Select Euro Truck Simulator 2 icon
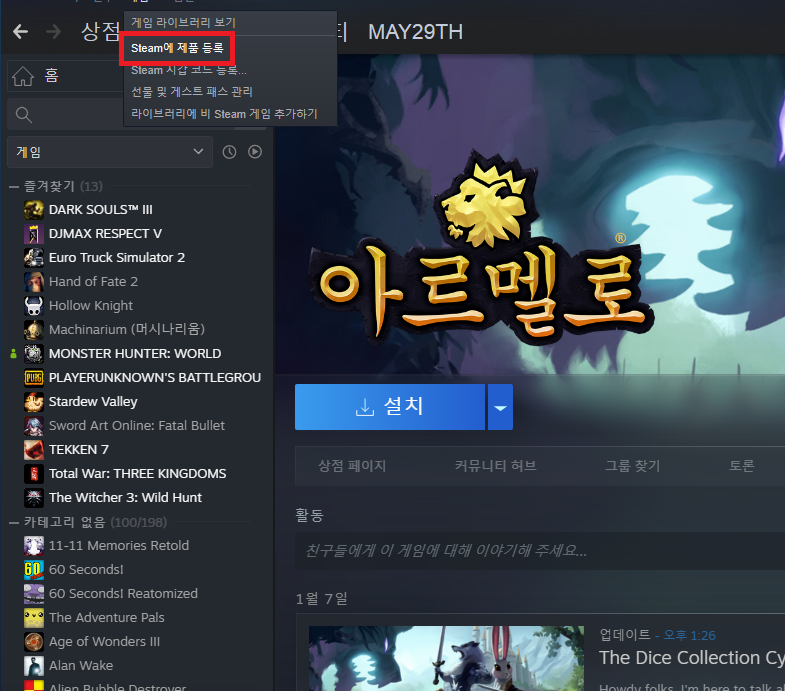 coord(34,258)
